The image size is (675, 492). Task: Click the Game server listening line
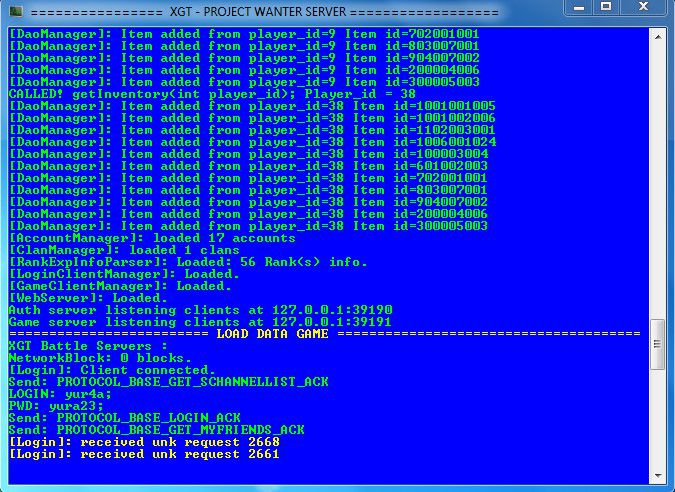pos(200,322)
